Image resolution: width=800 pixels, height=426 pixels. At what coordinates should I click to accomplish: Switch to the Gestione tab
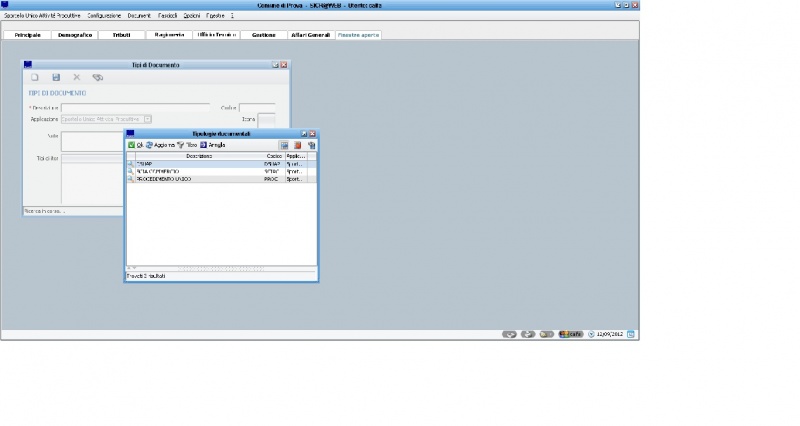[x=263, y=35]
